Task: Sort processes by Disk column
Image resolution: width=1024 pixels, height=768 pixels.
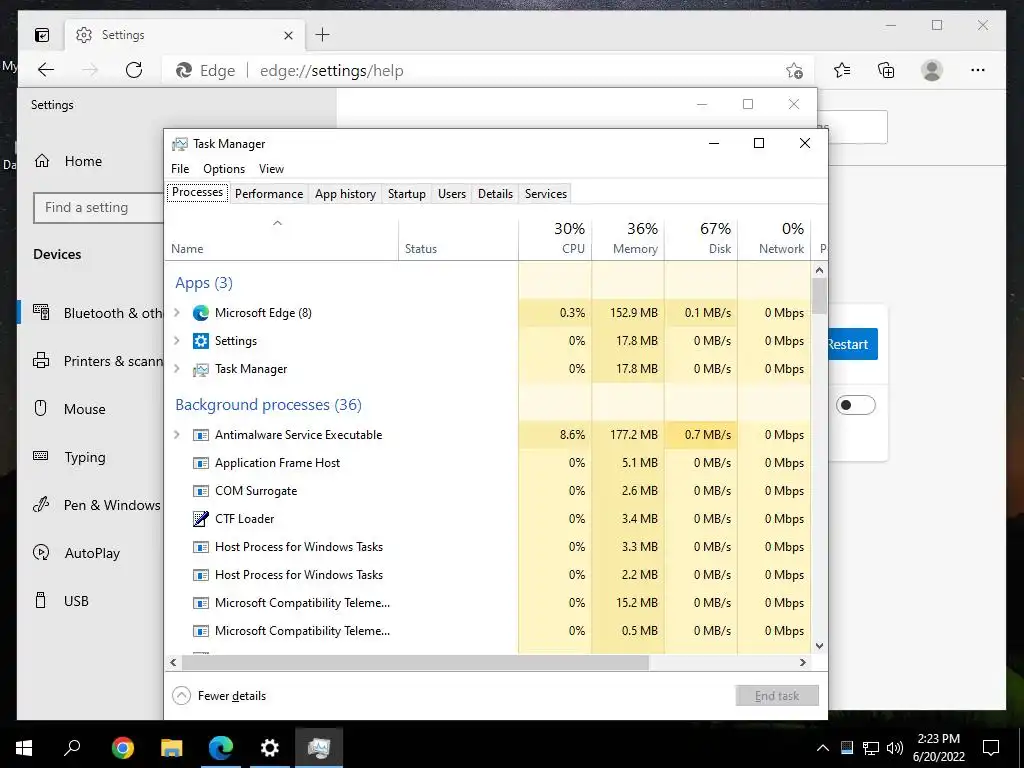Action: tap(701, 238)
